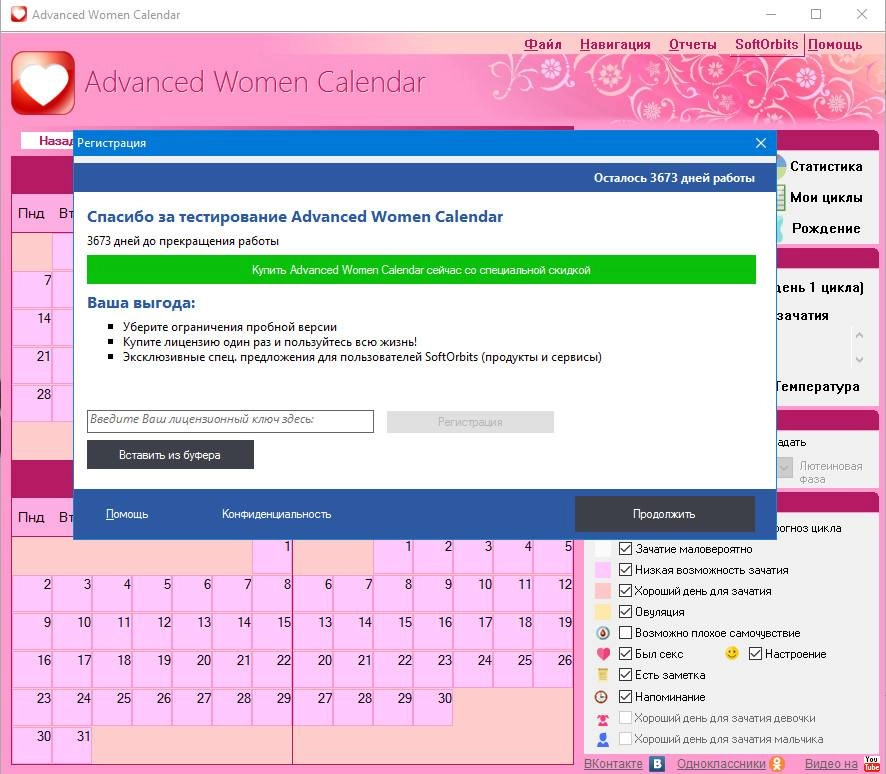This screenshot has height=774, width=886.
Task: Open Рождение in the side panel
Action: pyautogui.click(x=826, y=228)
